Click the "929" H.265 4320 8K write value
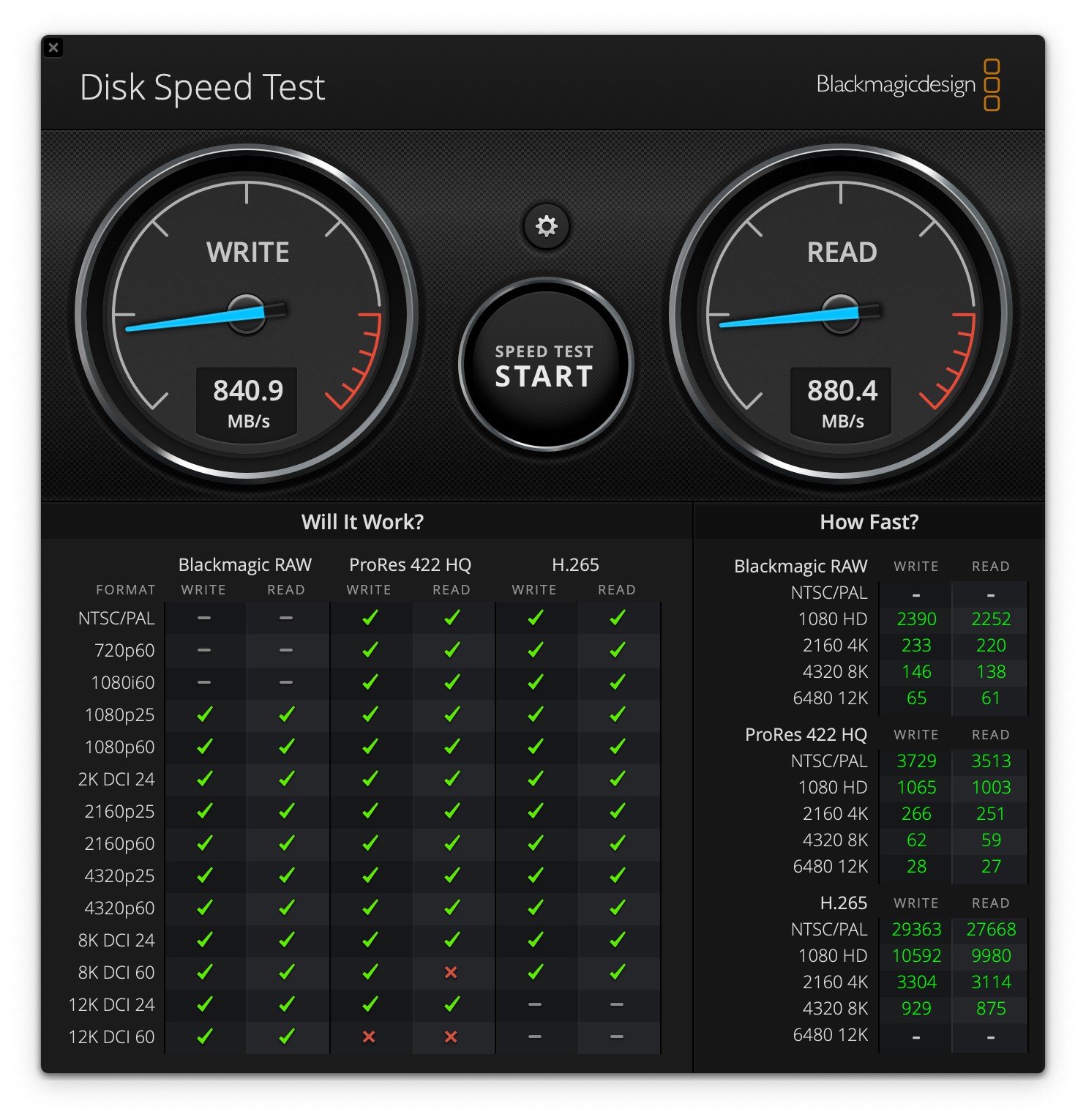Screen dimensions: 1086x1120 916,1009
